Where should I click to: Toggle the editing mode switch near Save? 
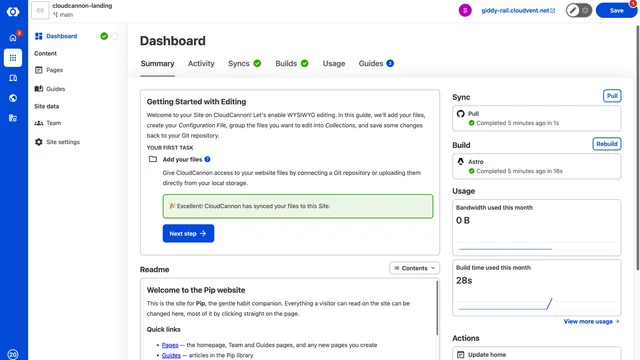coord(579,10)
